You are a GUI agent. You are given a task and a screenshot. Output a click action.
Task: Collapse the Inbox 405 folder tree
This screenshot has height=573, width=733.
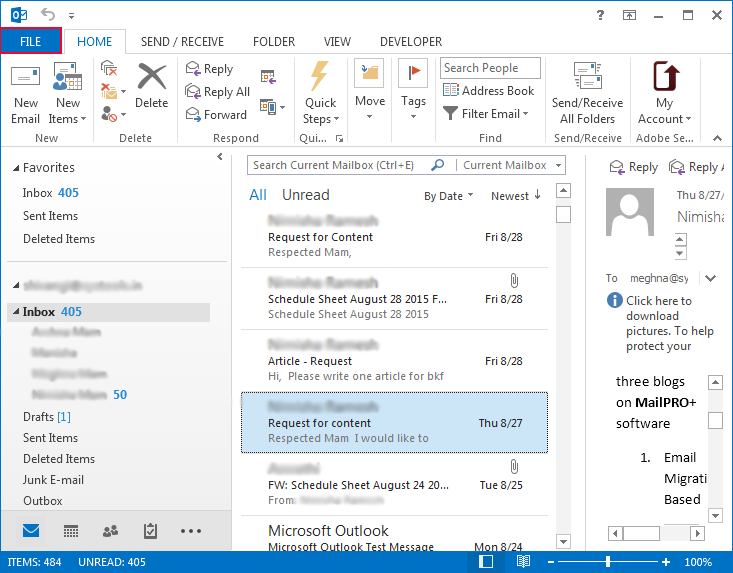[x=16, y=311]
